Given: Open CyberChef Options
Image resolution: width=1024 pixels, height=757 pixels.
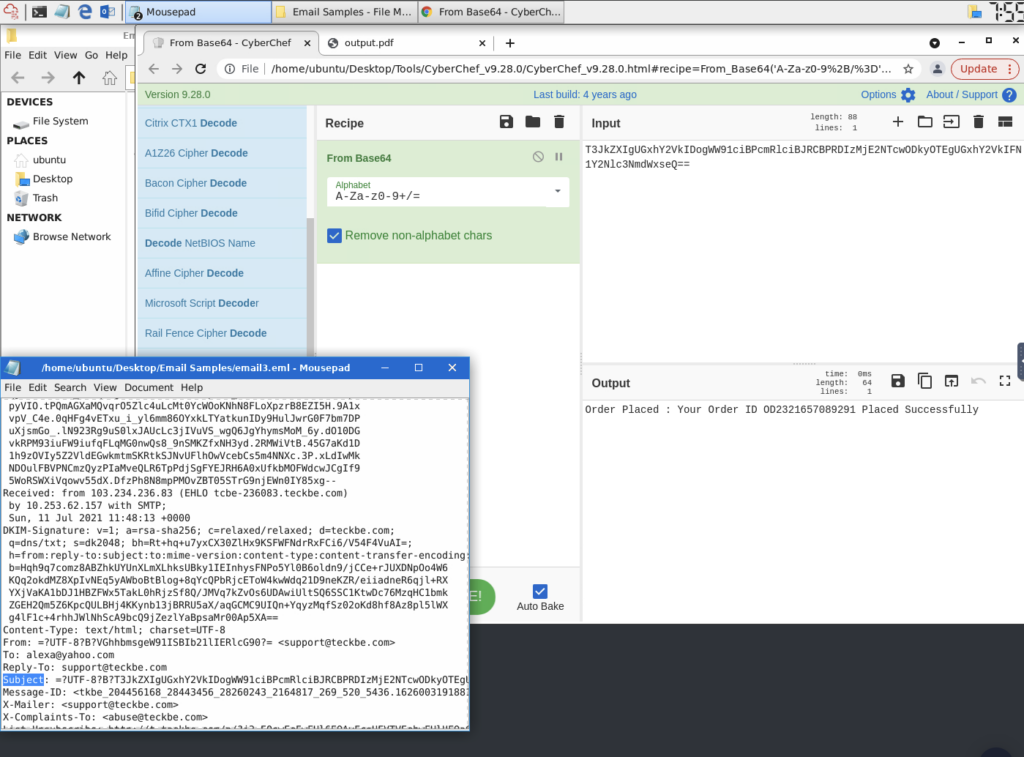Looking at the screenshot, I should click(x=888, y=95).
